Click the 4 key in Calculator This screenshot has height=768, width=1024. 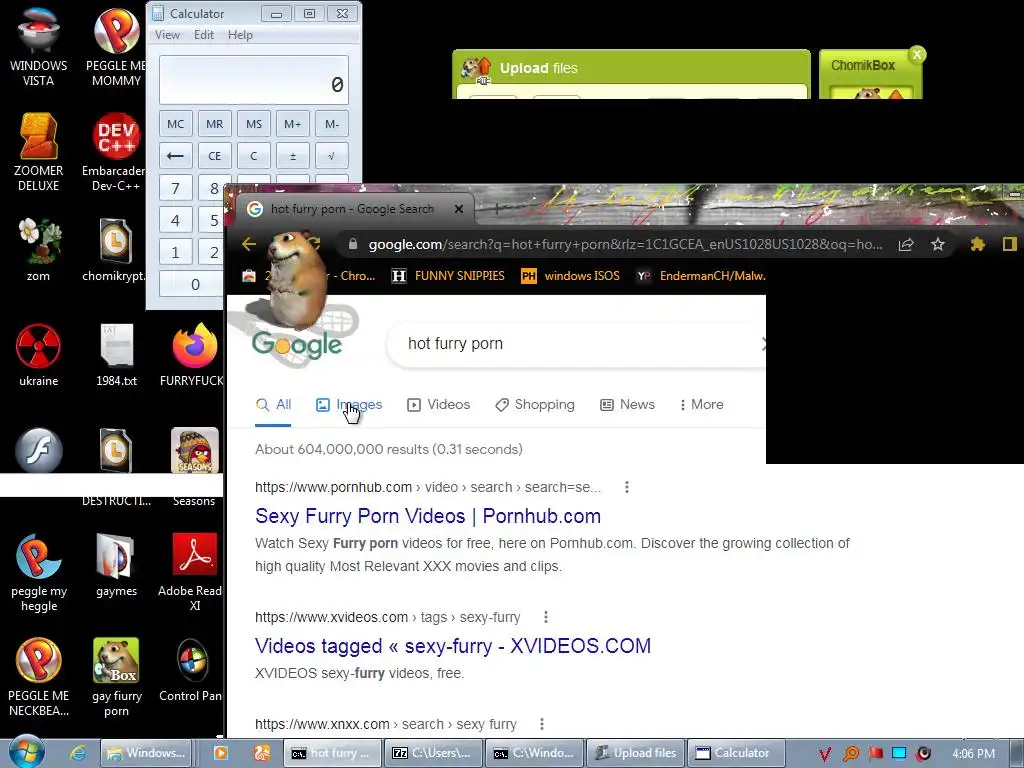[176, 220]
